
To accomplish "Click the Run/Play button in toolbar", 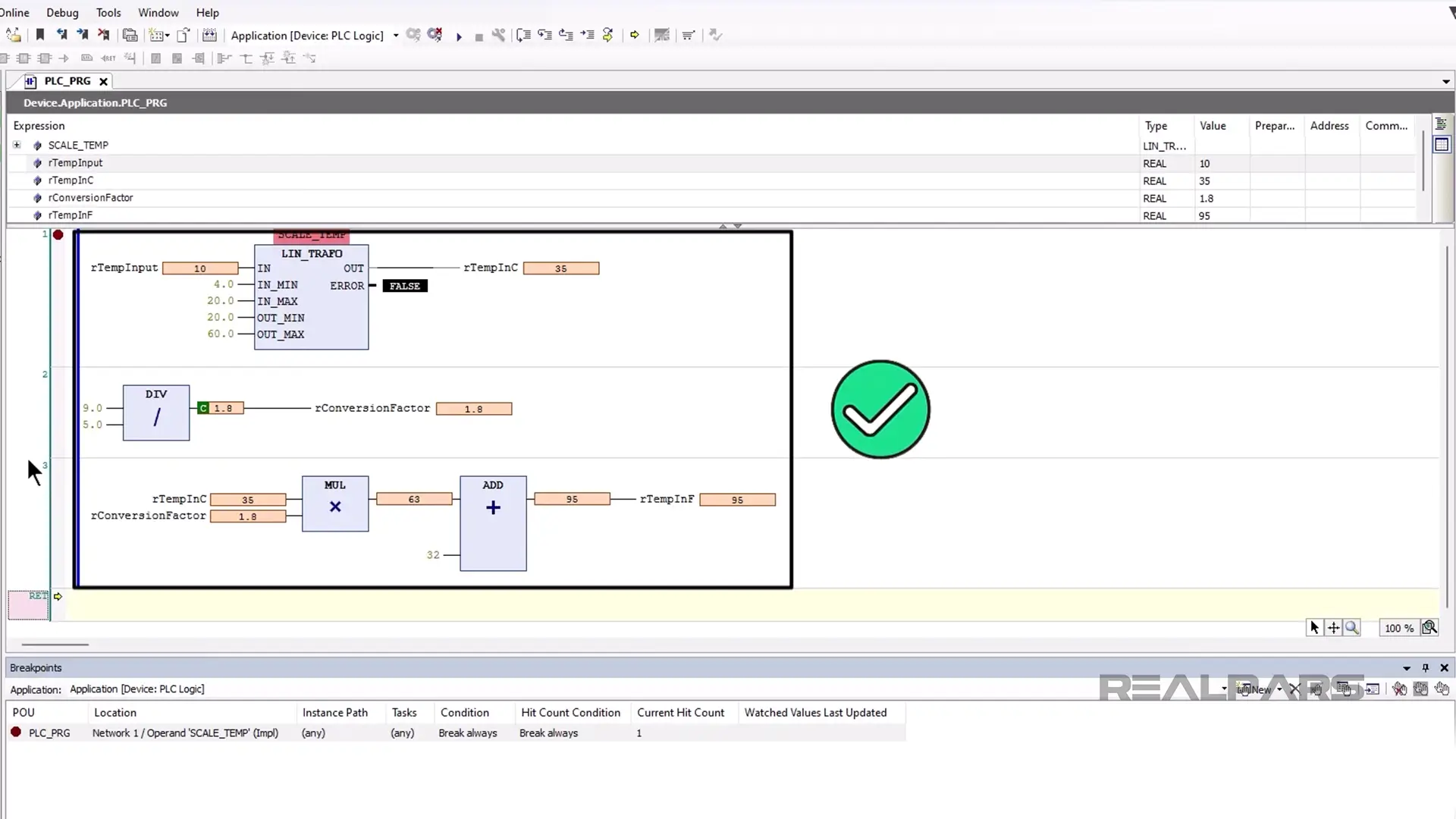I will point(459,36).
